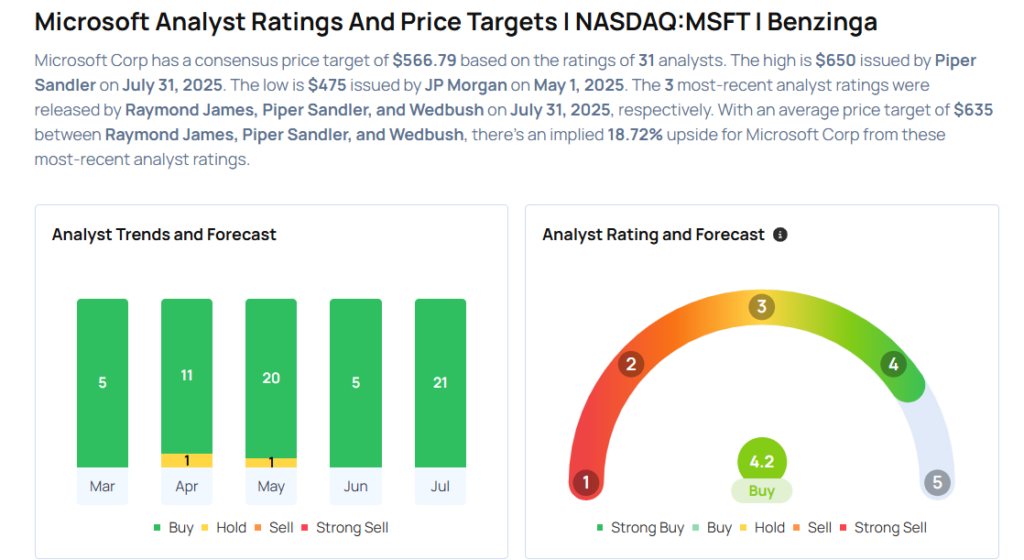Click gauge marker number 1
Image resolution: width=1024 pixels, height=560 pixels.
pos(585,483)
